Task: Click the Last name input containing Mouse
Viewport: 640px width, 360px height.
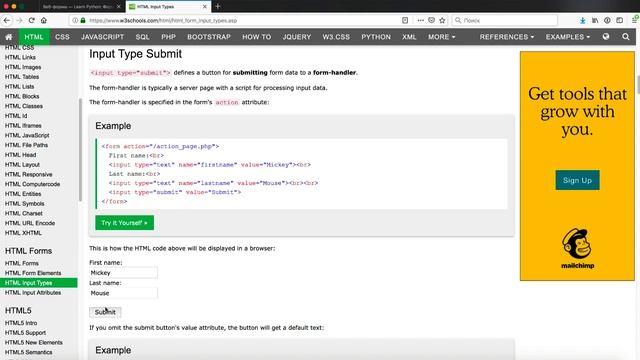Action: tap(123, 293)
